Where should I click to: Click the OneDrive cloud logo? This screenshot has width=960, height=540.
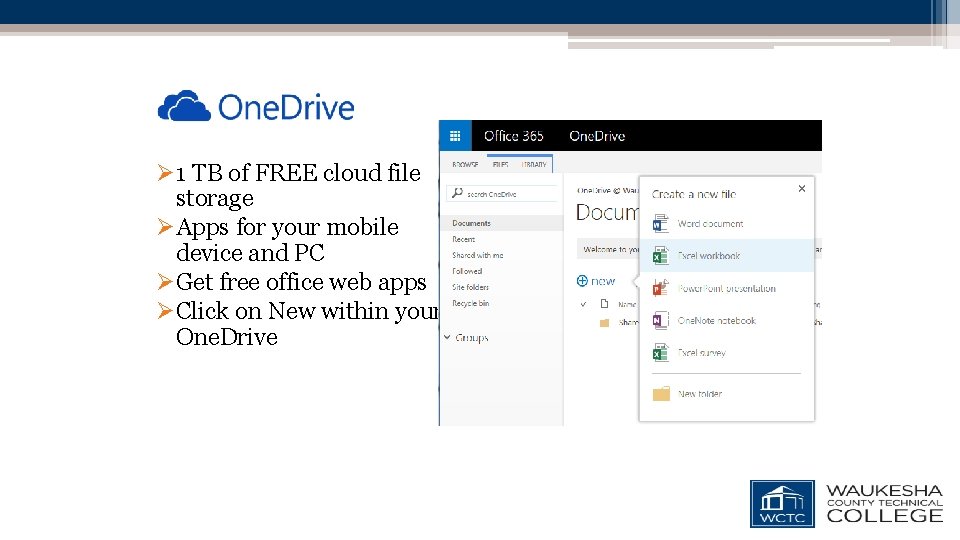coord(184,106)
